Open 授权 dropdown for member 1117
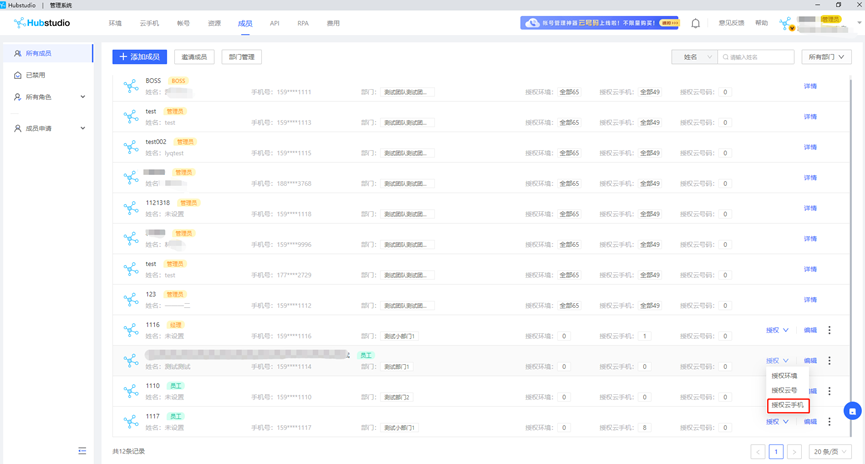Image resolution: width=865 pixels, height=464 pixels. tap(777, 422)
